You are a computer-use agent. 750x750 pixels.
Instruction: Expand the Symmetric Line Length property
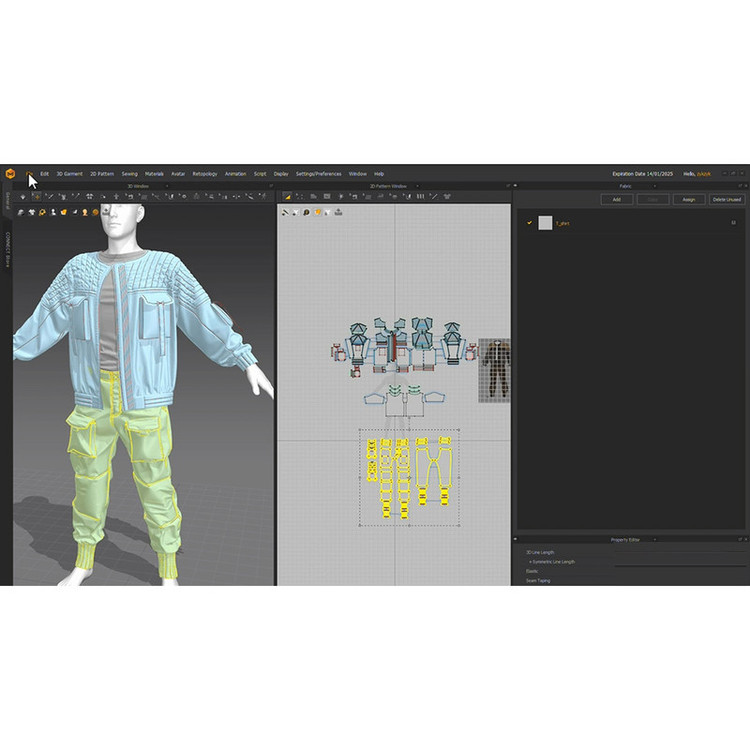pos(530,562)
